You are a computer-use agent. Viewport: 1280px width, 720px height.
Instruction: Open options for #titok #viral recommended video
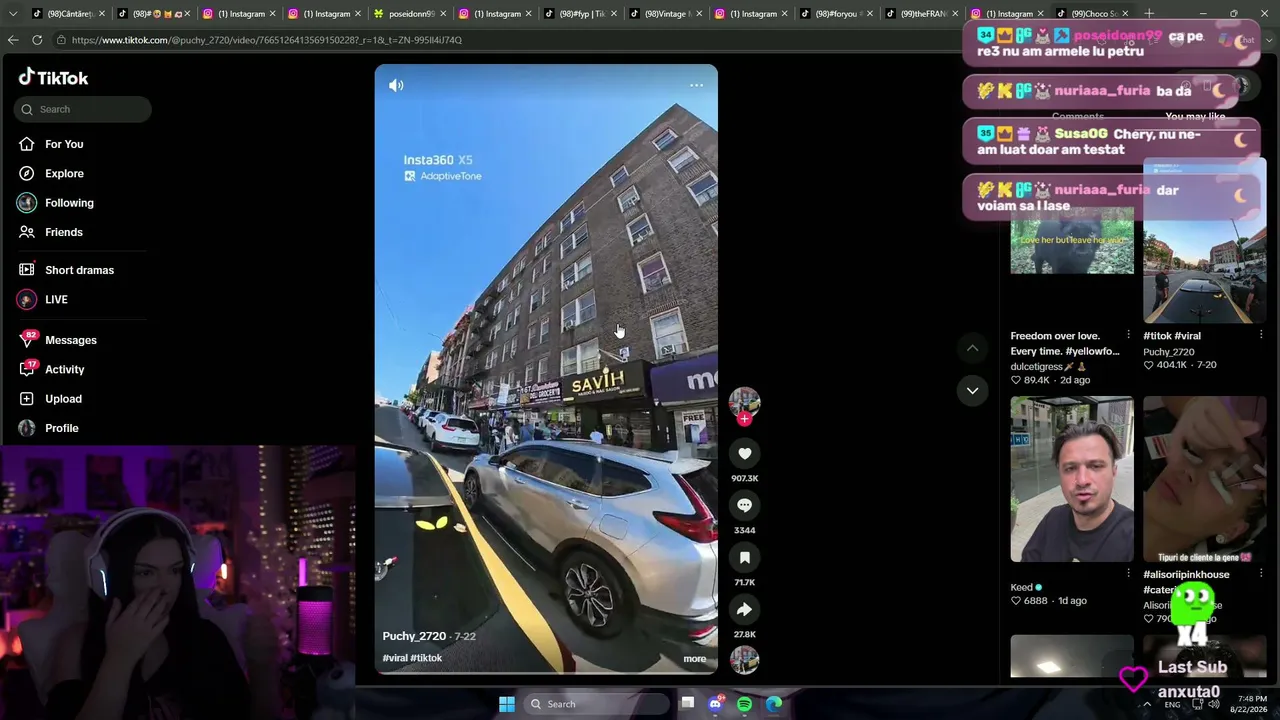[x=1261, y=335]
